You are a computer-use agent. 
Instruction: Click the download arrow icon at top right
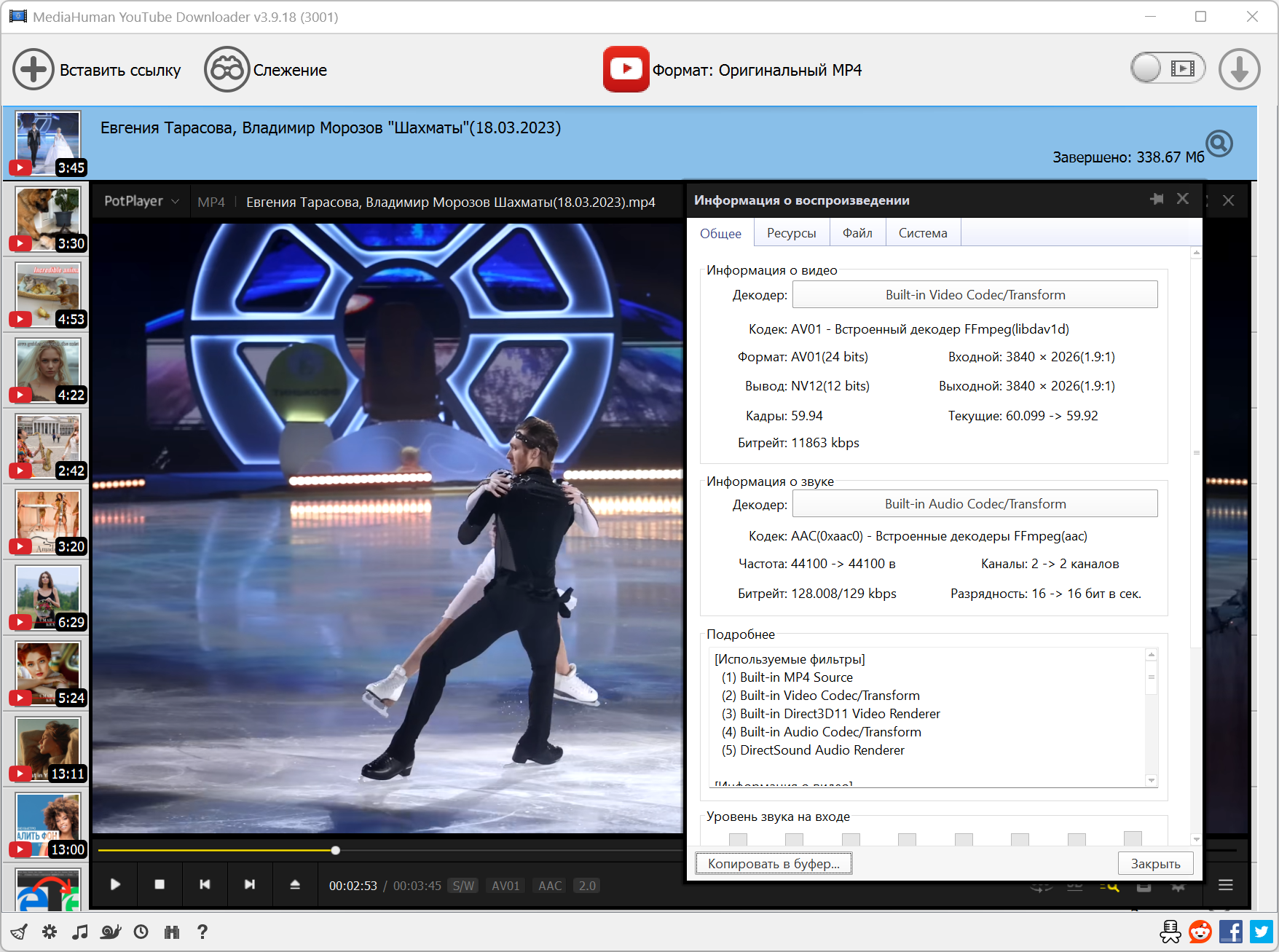tap(1239, 70)
